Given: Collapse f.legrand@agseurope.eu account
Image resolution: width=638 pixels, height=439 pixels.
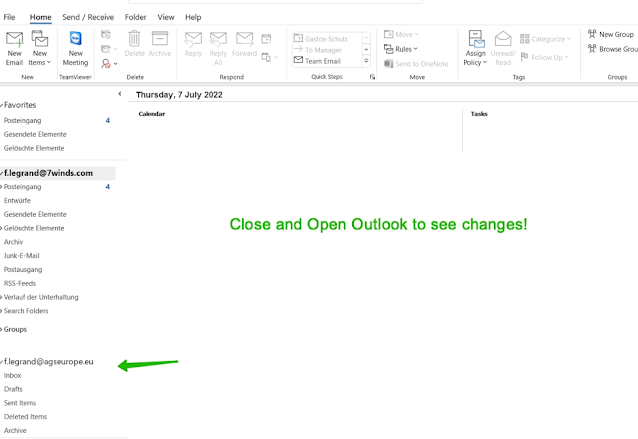Looking at the screenshot, I should click(2, 362).
